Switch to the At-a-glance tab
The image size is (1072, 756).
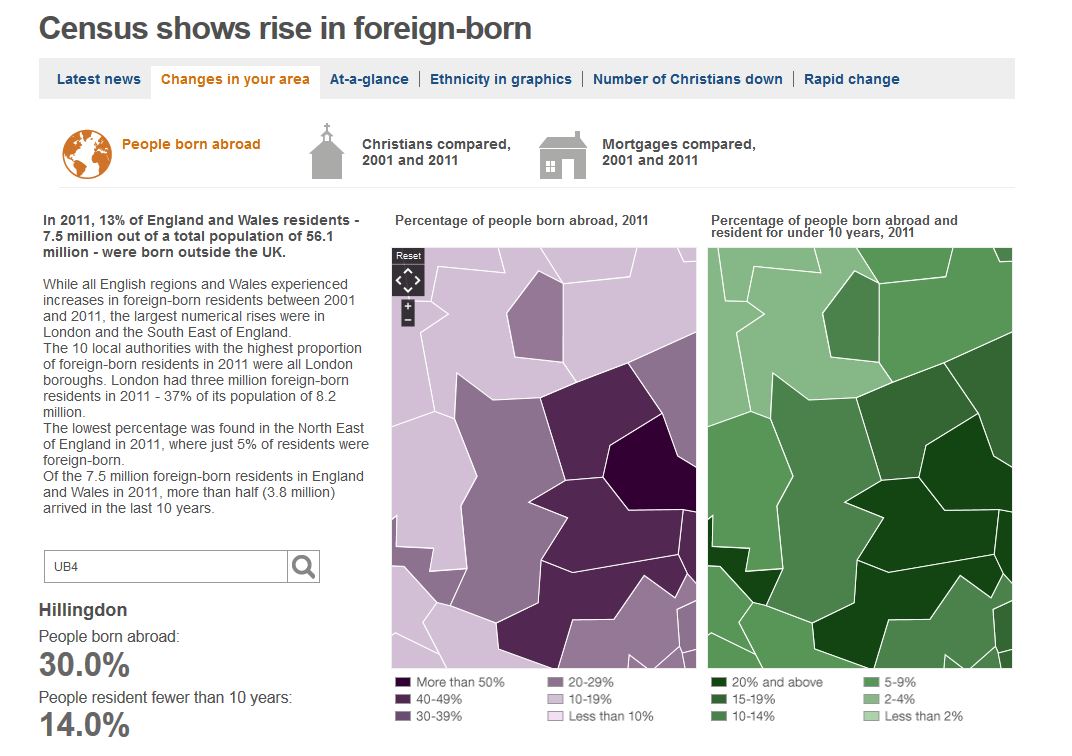tap(369, 79)
